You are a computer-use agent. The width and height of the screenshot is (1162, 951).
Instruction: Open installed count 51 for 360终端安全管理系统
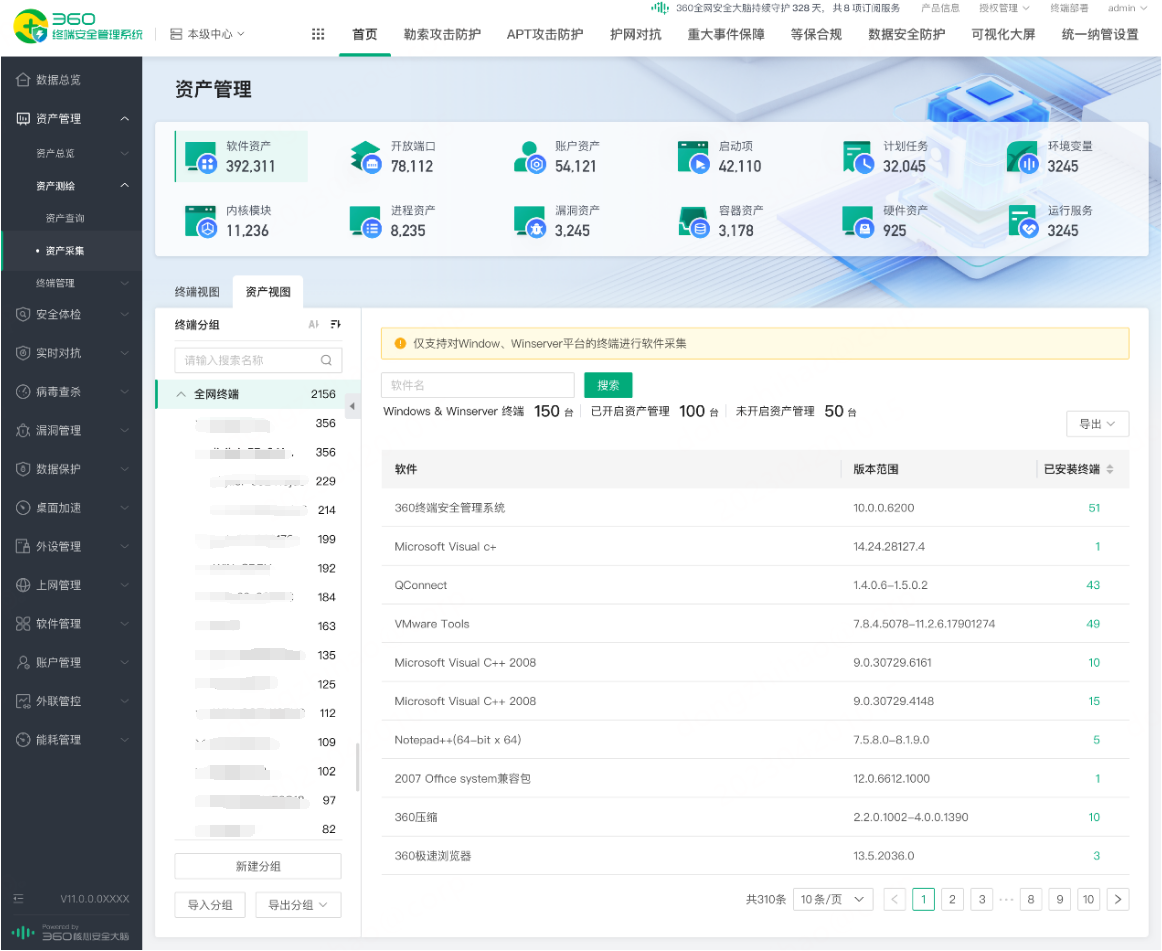click(1094, 508)
